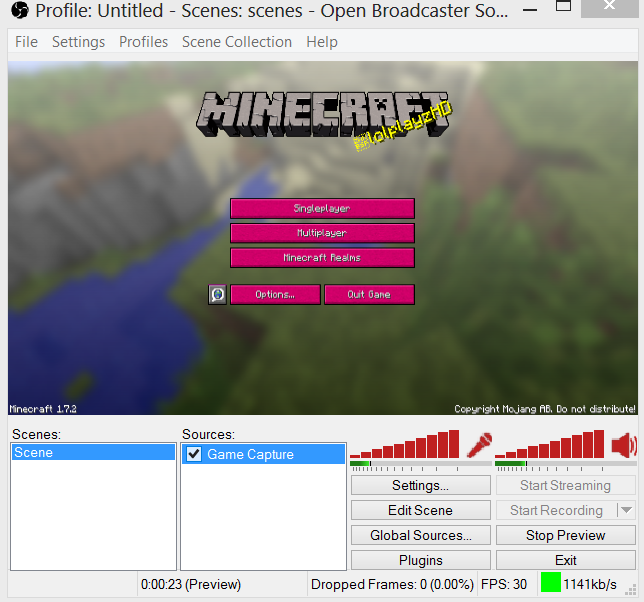
Task: Click the microphone level meter
Action: click(421, 464)
